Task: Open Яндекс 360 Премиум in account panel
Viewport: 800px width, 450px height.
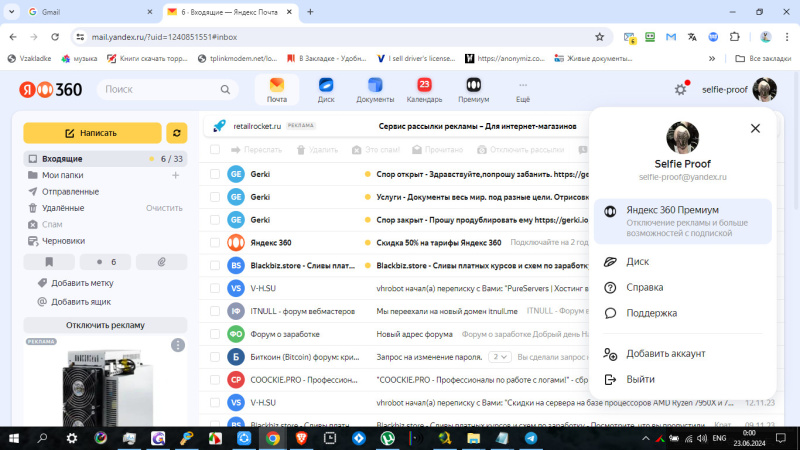Action: (x=683, y=221)
